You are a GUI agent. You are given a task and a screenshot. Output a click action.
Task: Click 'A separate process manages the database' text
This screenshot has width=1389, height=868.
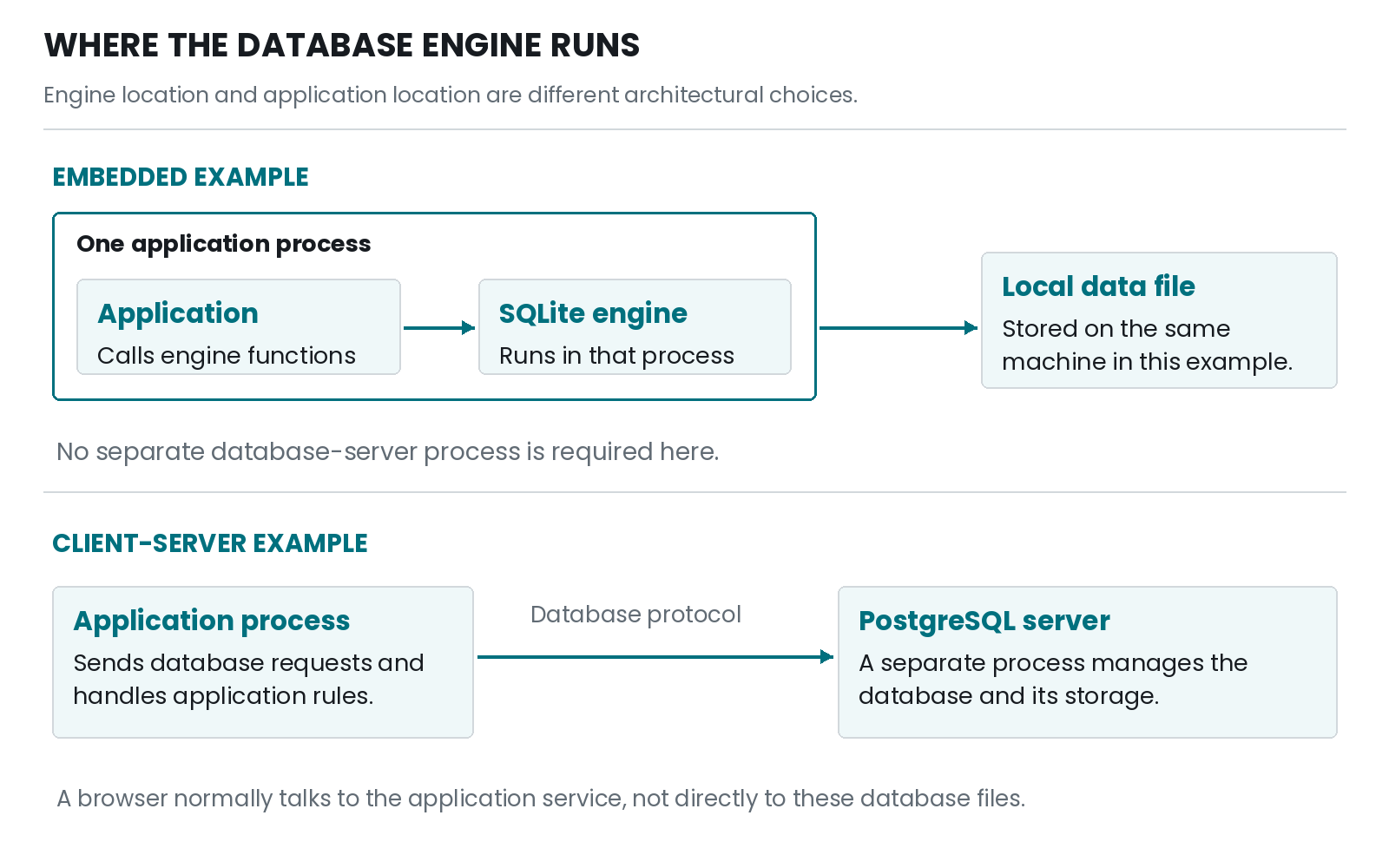pos(1053,679)
